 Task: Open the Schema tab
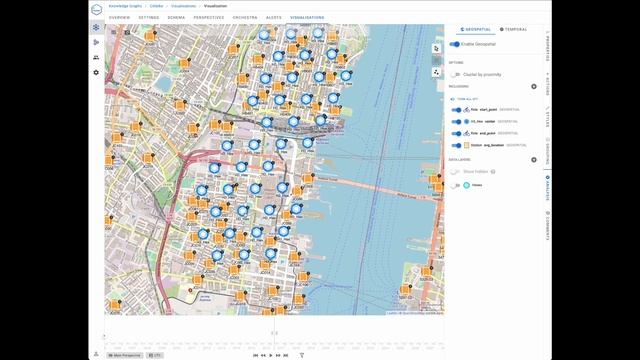click(176, 18)
